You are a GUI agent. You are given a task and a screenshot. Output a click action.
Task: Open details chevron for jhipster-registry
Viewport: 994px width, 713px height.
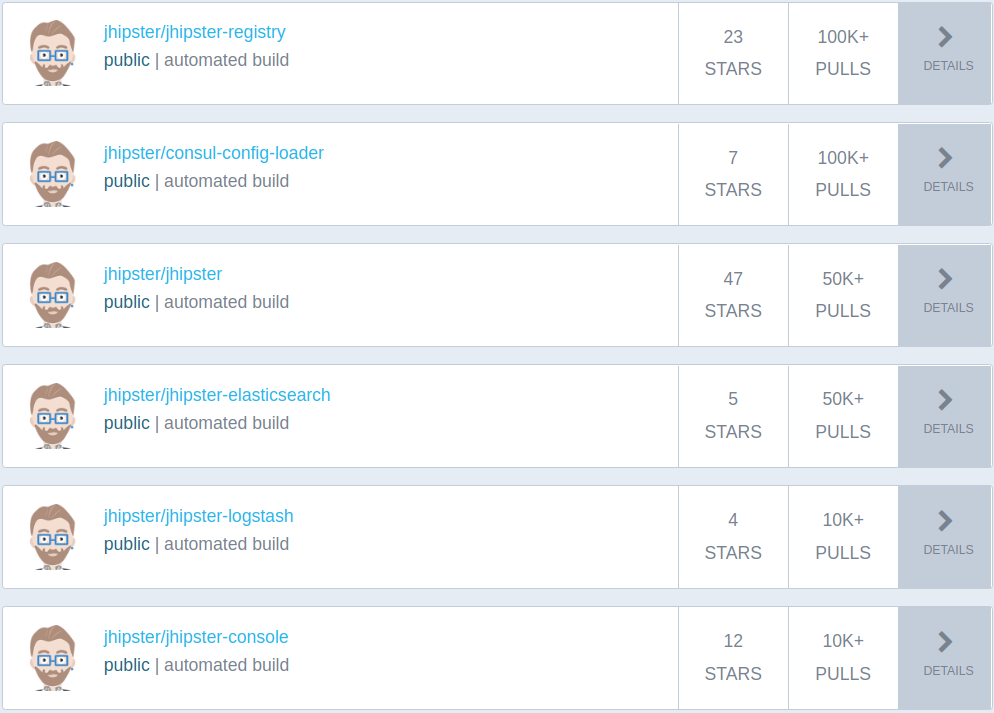pos(946,38)
